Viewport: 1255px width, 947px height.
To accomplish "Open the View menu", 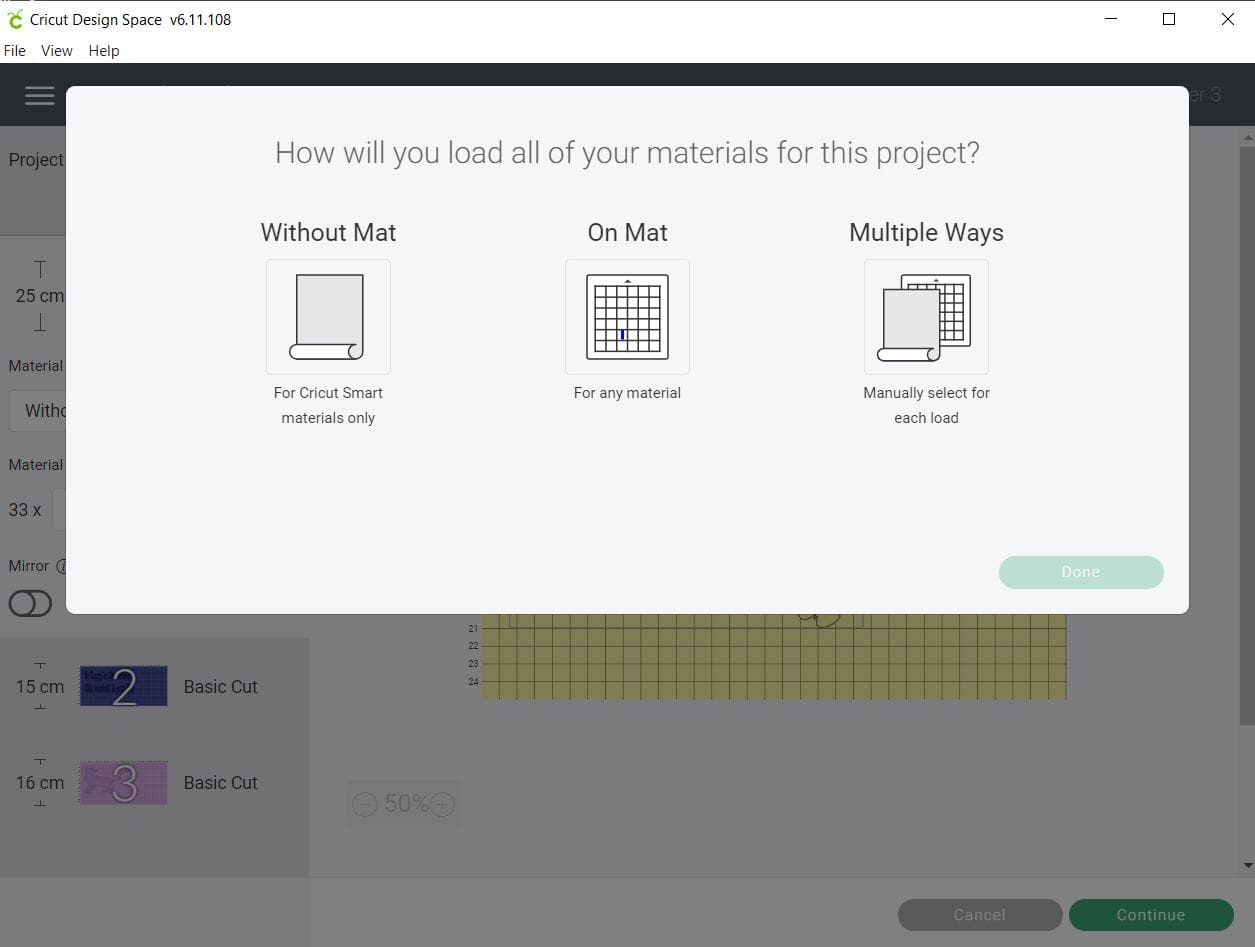I will 56,50.
